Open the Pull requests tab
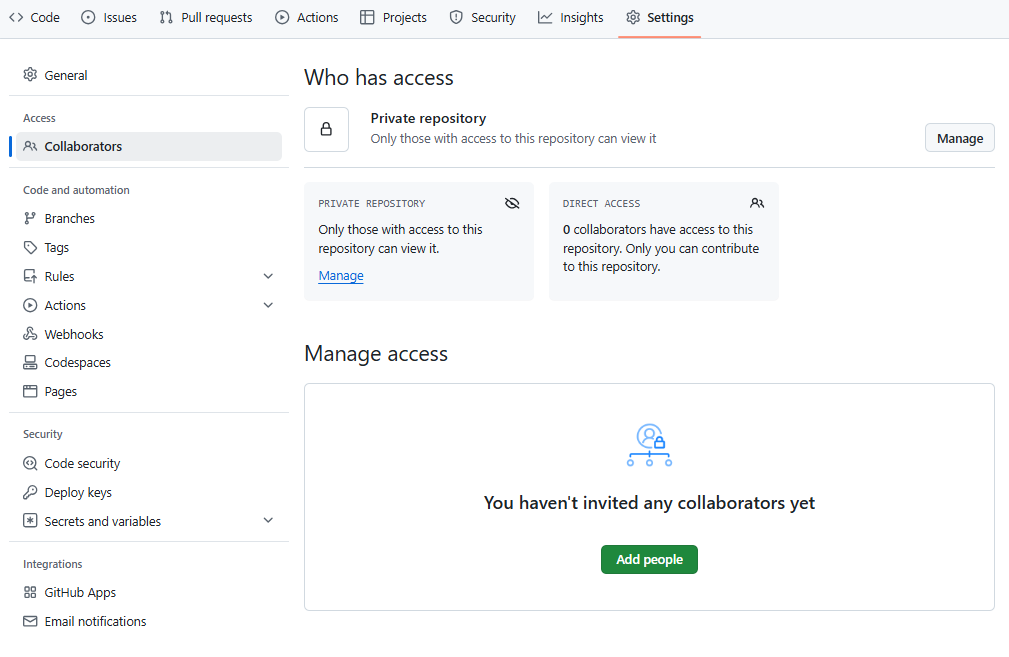 206,17
